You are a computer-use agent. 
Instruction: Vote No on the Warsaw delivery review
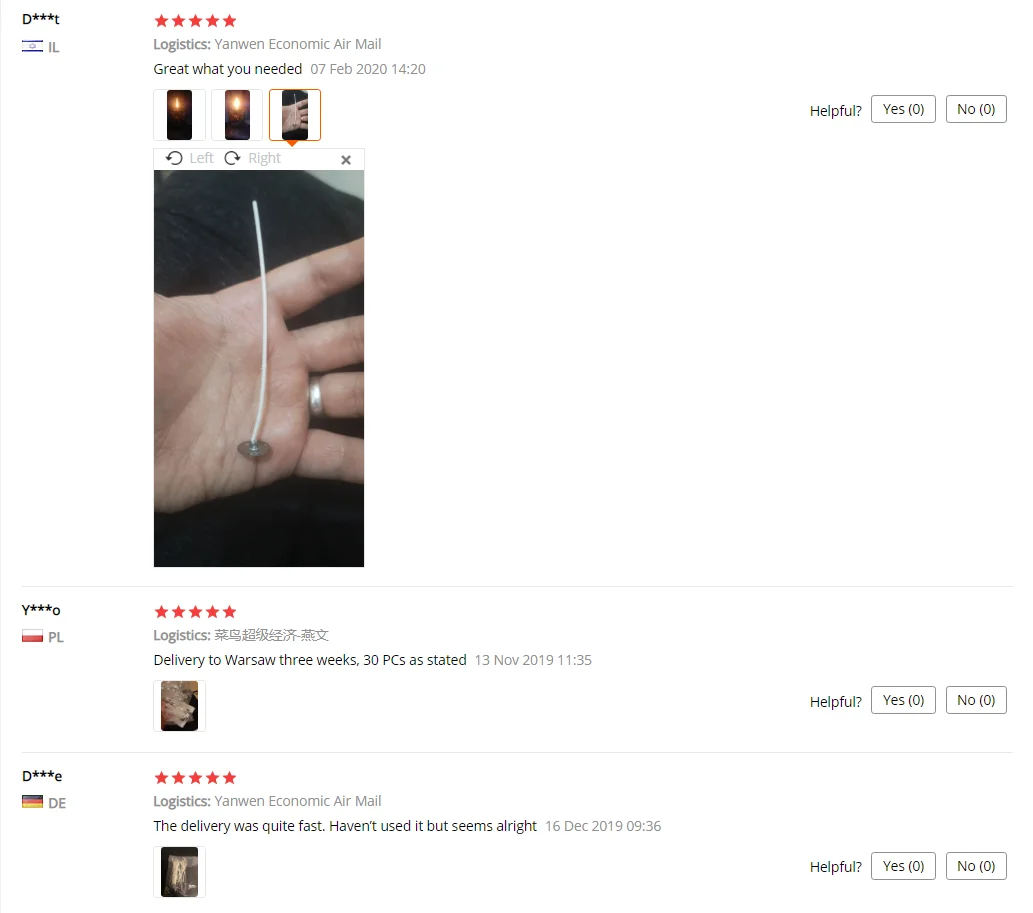tap(976, 700)
